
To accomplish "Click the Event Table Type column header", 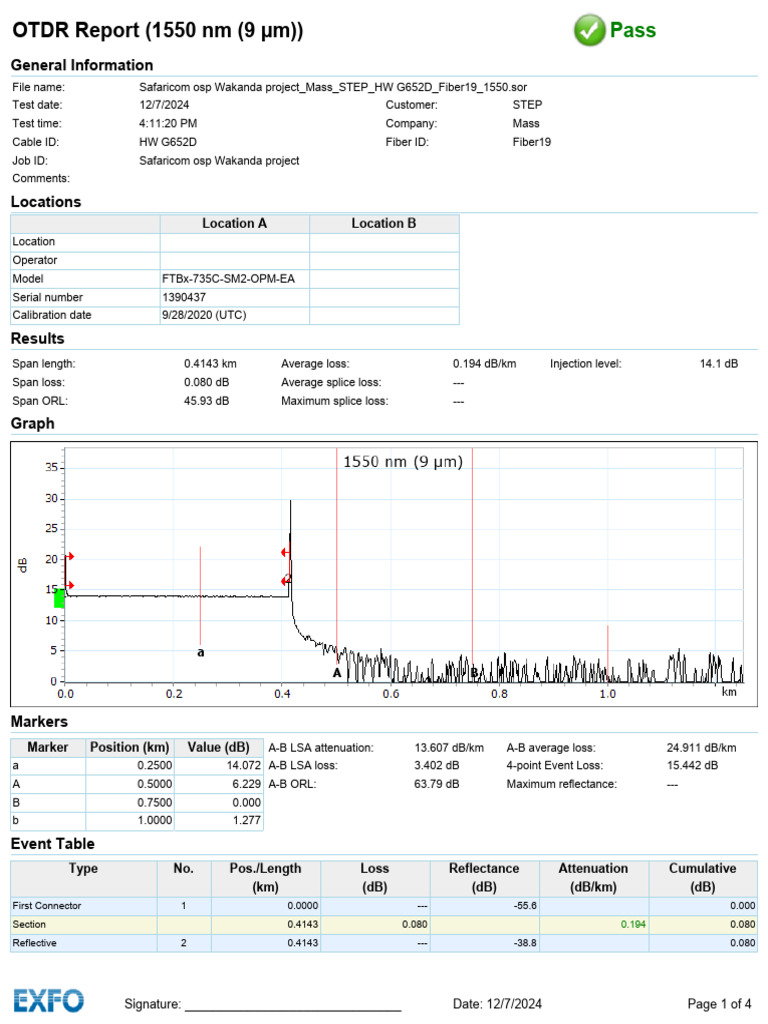I will tap(84, 878).
